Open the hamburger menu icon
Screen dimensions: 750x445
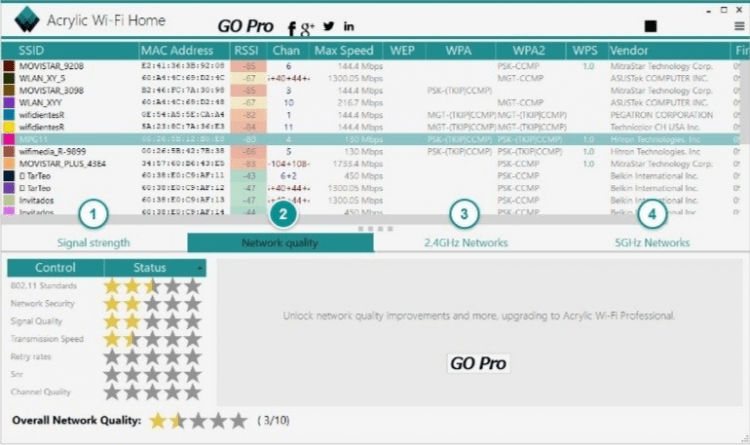point(739,27)
